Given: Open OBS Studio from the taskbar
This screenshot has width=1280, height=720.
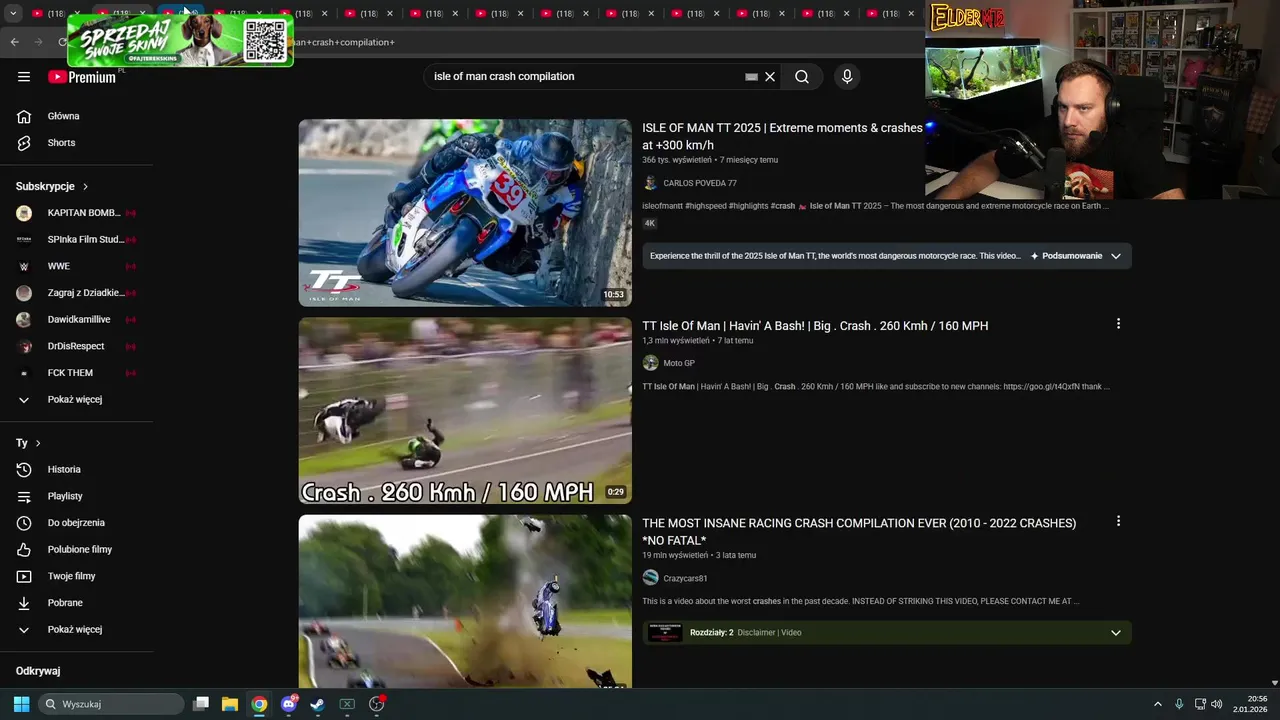Looking at the screenshot, I should [377, 704].
